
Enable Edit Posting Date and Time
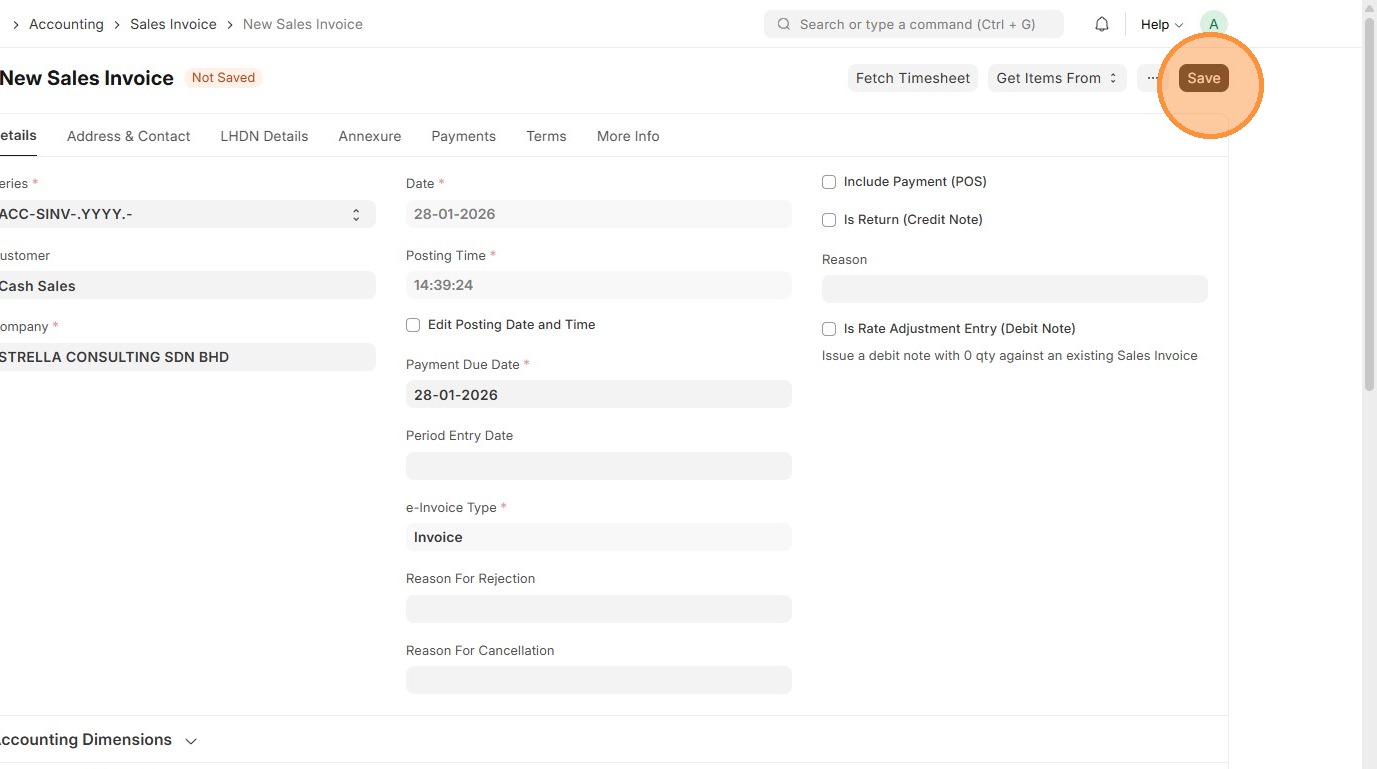pyautogui.click(x=413, y=325)
